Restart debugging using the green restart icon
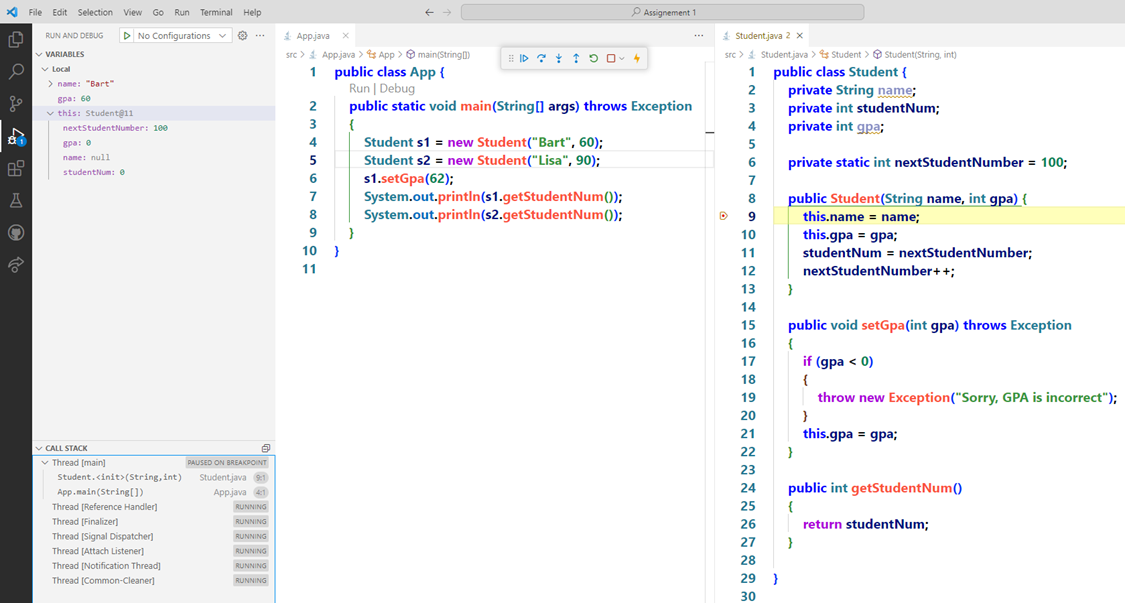 coord(593,58)
